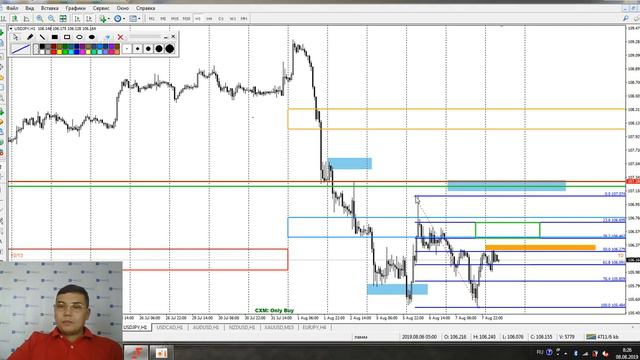Open the orange taskbar application icon
Image resolution: width=640 pixels, height=360 pixels.
click(162, 352)
